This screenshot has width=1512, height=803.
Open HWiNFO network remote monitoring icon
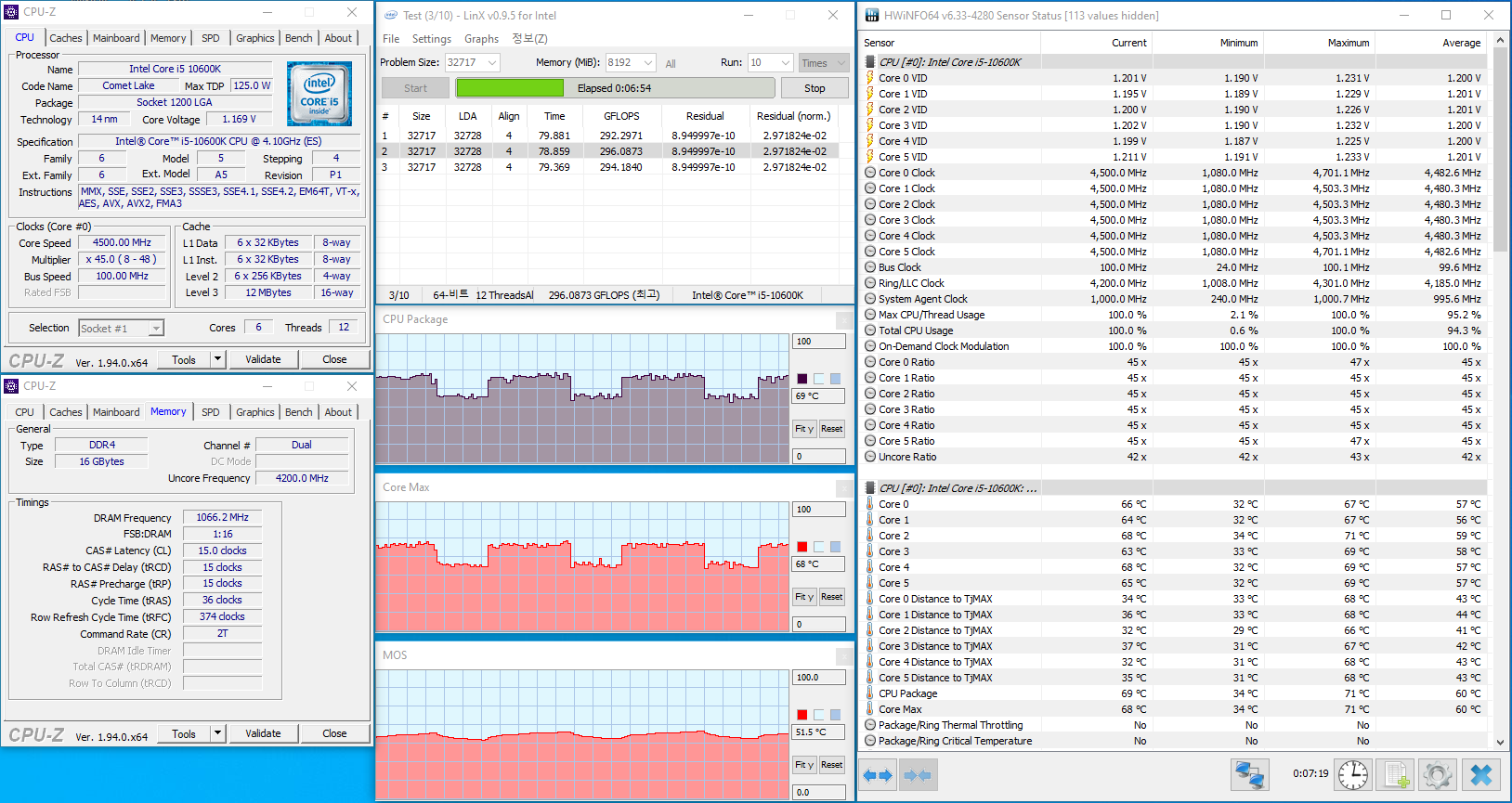pos(1250,774)
